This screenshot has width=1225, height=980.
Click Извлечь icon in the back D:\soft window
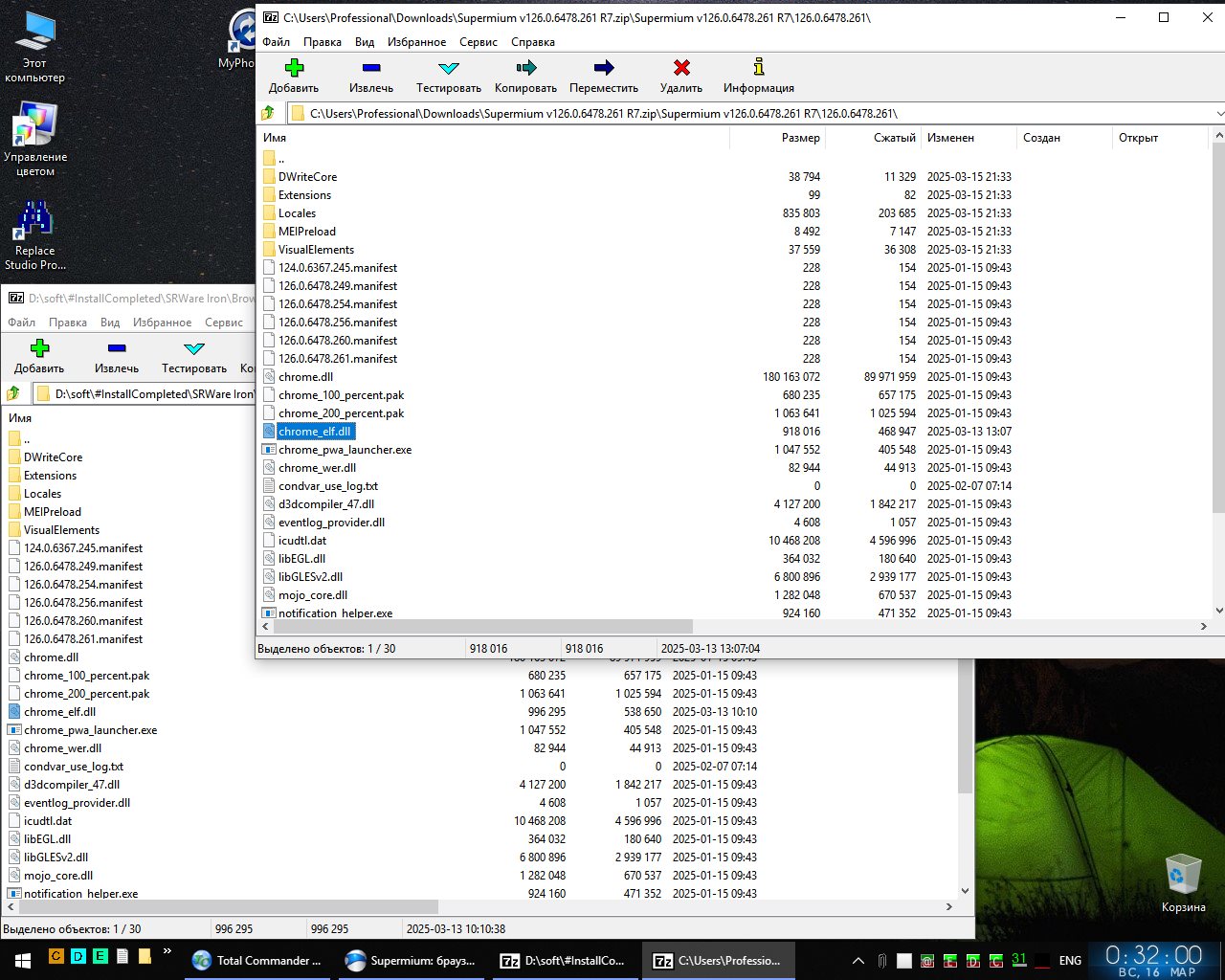(x=117, y=348)
